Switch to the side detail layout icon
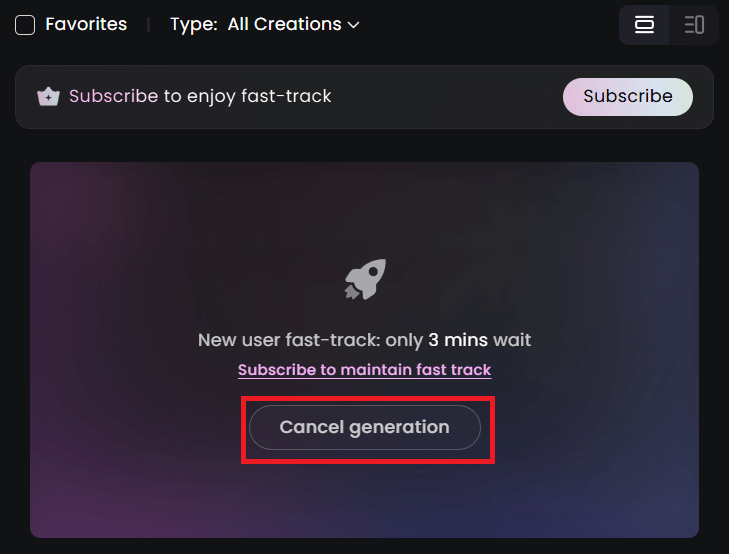This screenshot has width=729, height=554. click(x=694, y=25)
